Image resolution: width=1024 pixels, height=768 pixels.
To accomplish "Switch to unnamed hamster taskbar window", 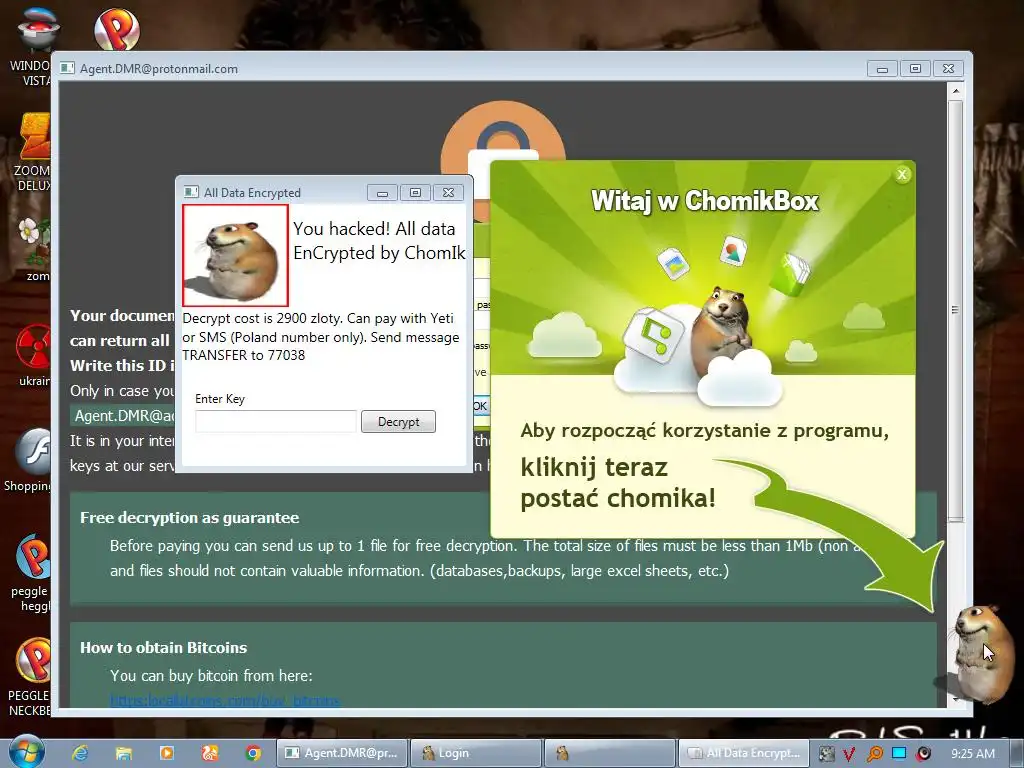I will click(x=610, y=753).
